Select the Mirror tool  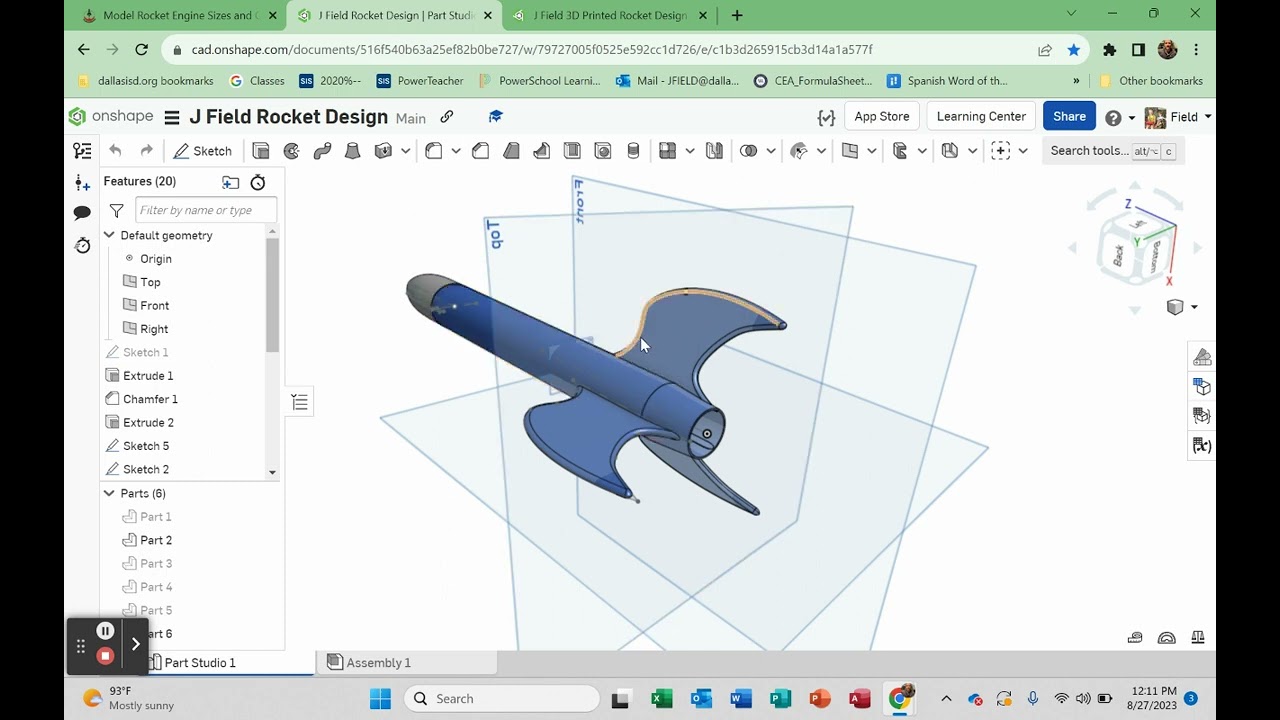[x=714, y=151]
